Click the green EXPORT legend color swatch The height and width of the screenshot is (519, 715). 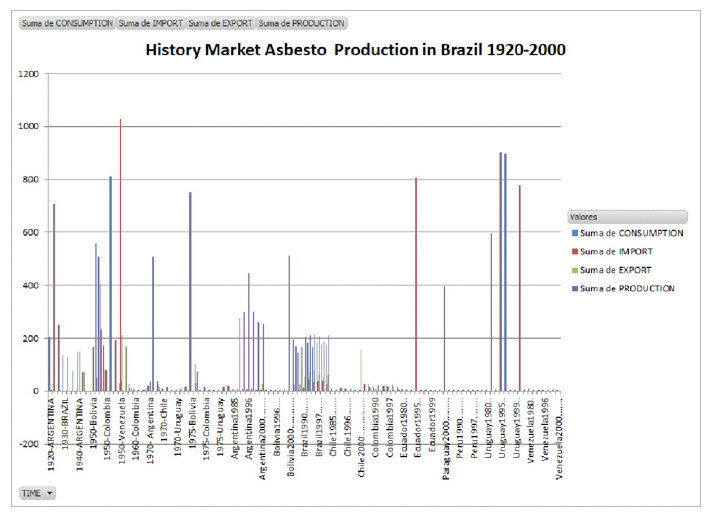(573, 269)
